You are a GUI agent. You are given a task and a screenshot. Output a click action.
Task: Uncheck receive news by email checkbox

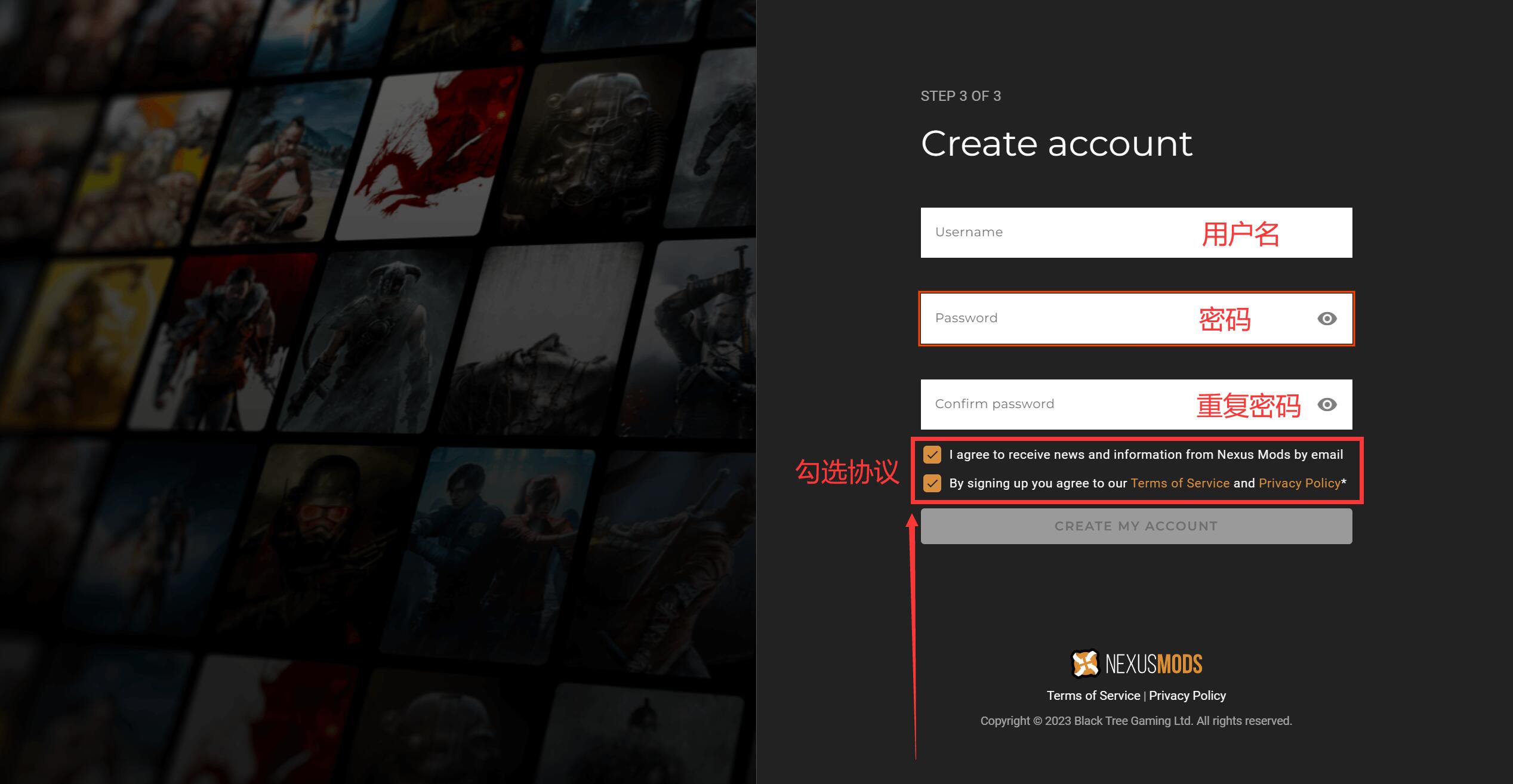click(x=932, y=455)
